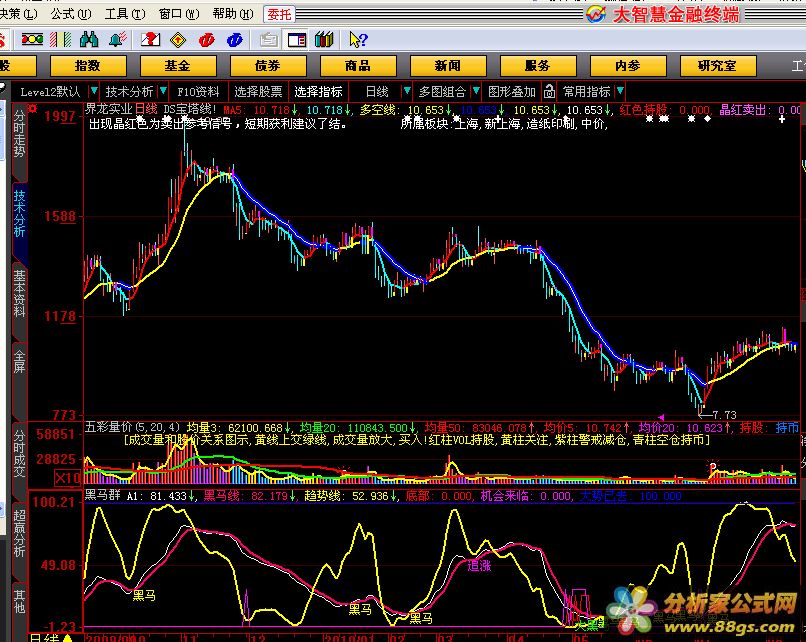The width and height of the screenshot is (806, 642).
Task: Click the red gear icon at chart corner
Action: (x=33, y=108)
